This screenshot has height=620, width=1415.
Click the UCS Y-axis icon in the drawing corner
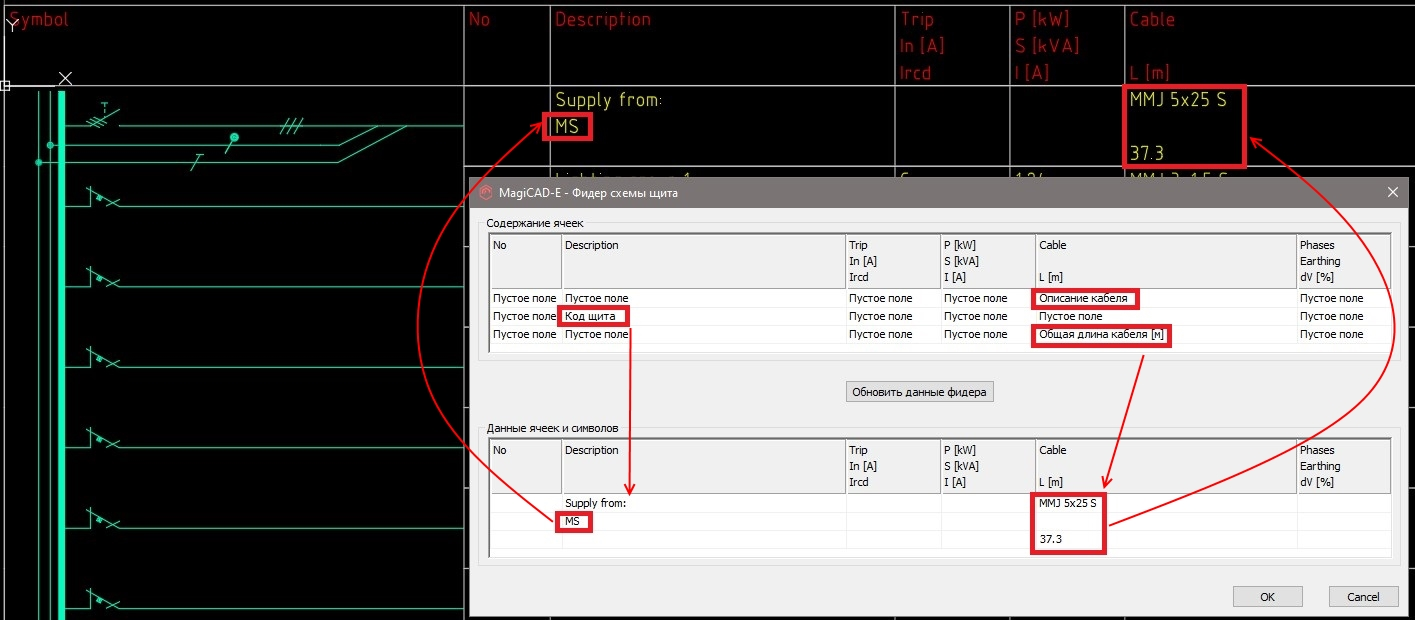pos(12,24)
